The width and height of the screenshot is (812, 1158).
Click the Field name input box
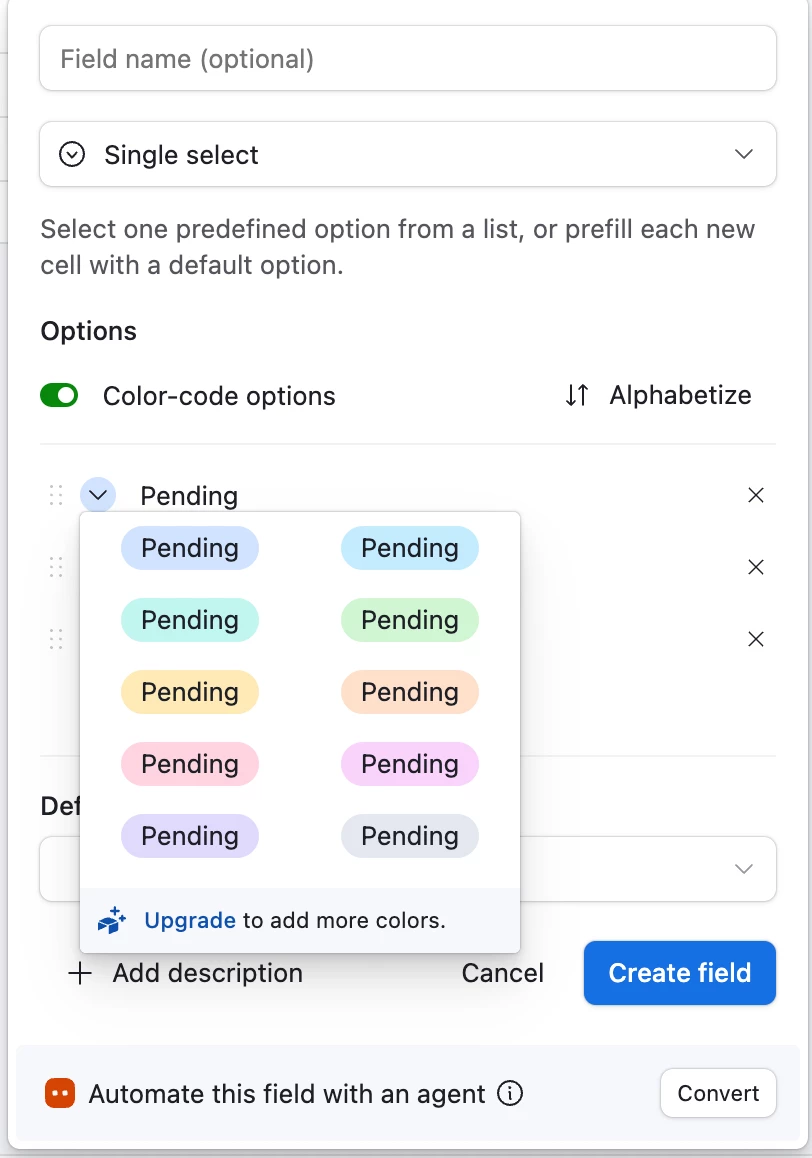tap(408, 59)
